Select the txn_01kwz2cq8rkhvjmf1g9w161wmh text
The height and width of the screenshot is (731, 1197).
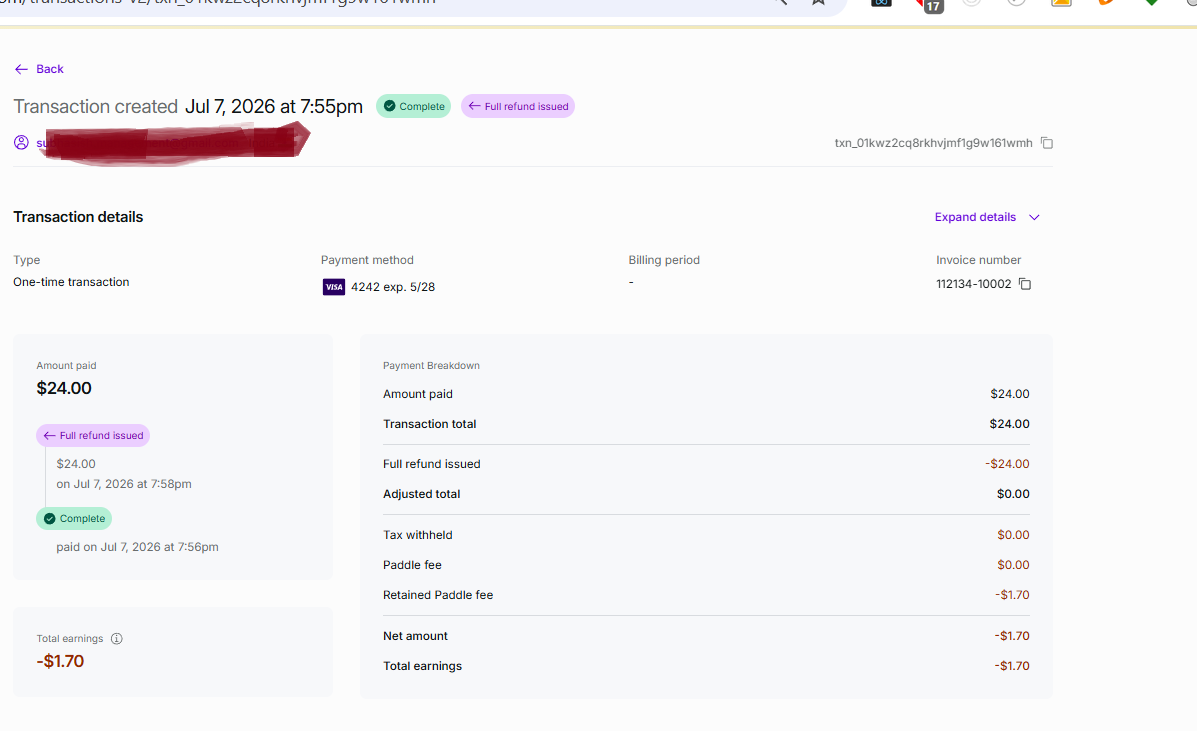[x=933, y=143]
